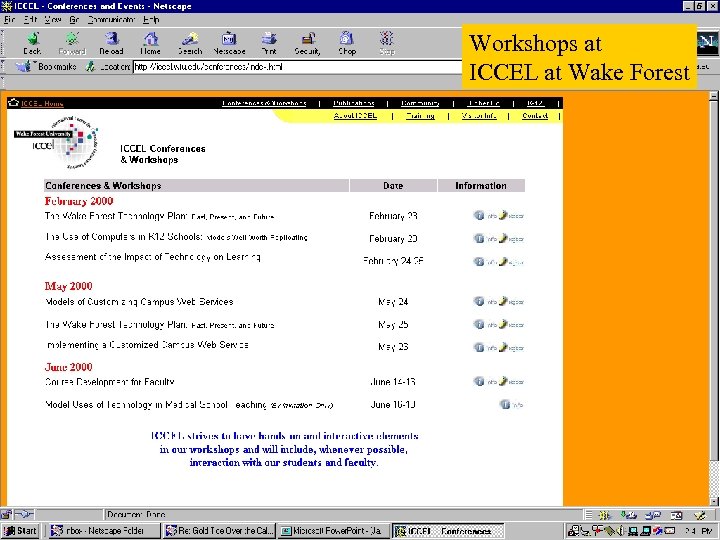Open the Bookmarks button
Viewport: 720px width, 540px height.
(x=47, y=67)
